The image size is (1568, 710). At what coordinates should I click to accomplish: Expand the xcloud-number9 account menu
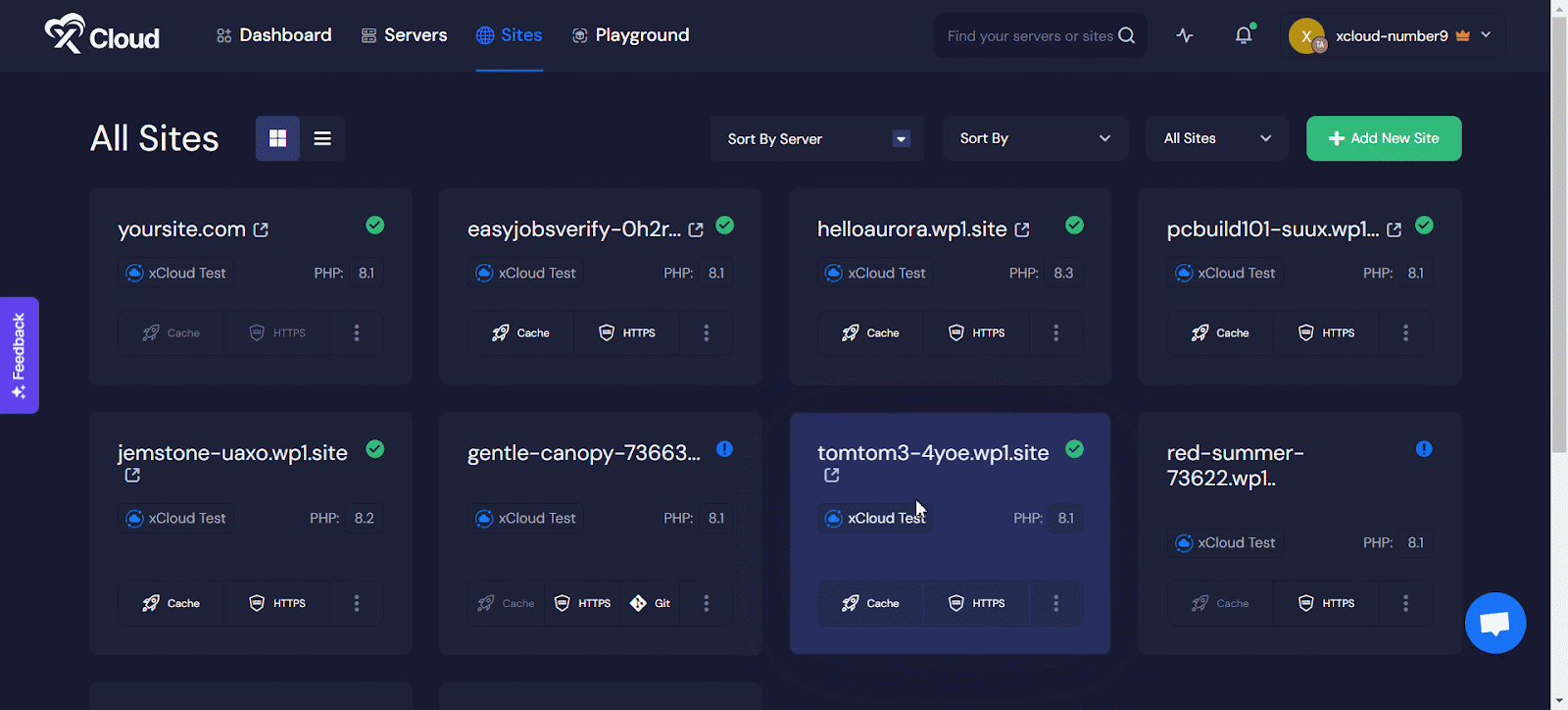click(1394, 35)
